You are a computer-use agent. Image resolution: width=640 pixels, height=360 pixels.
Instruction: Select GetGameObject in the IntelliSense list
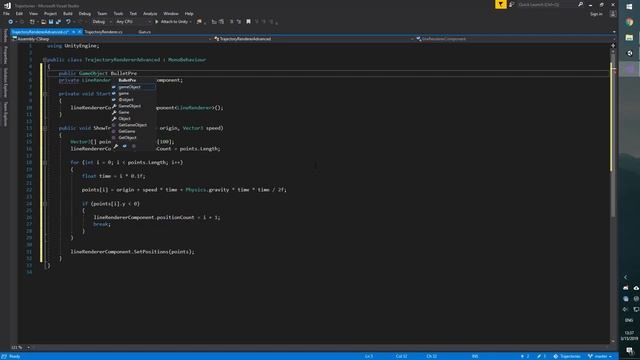133,125
